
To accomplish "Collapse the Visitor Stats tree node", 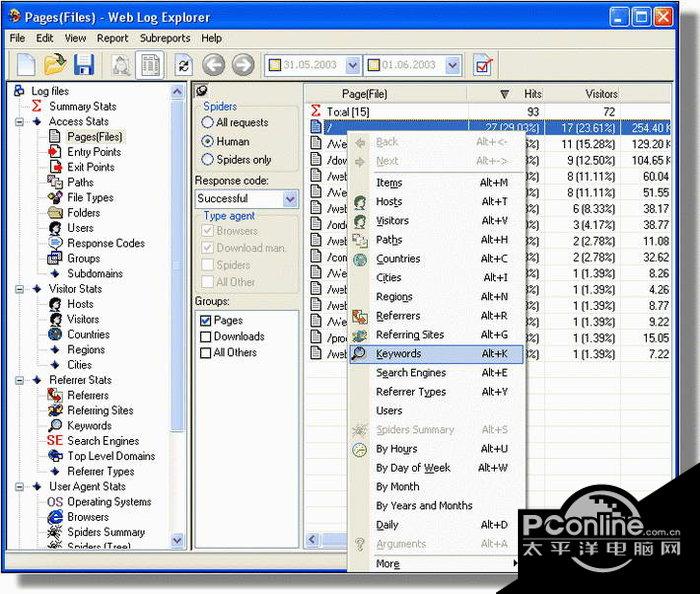I will click(19, 289).
